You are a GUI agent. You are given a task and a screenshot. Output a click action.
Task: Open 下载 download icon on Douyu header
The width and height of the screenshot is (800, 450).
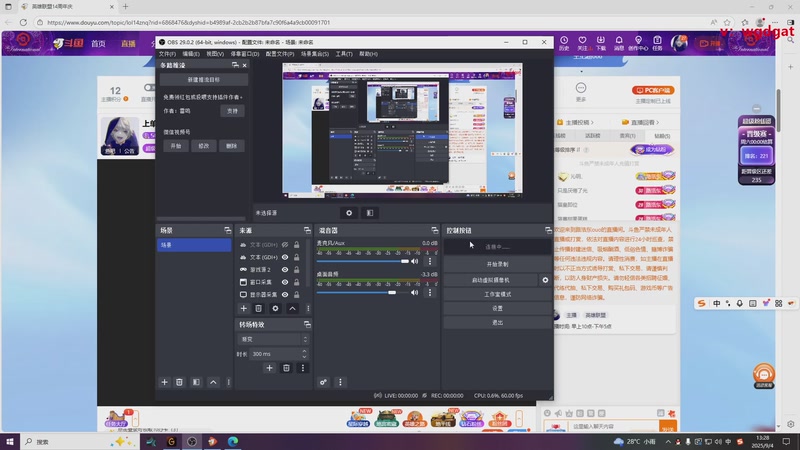point(601,43)
